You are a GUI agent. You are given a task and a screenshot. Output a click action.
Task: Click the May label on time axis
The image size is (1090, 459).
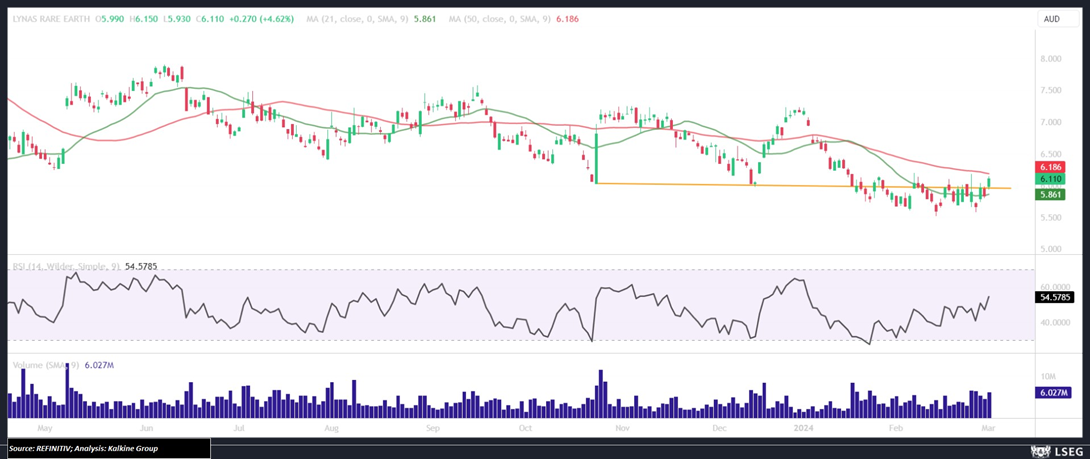pyautogui.click(x=44, y=428)
